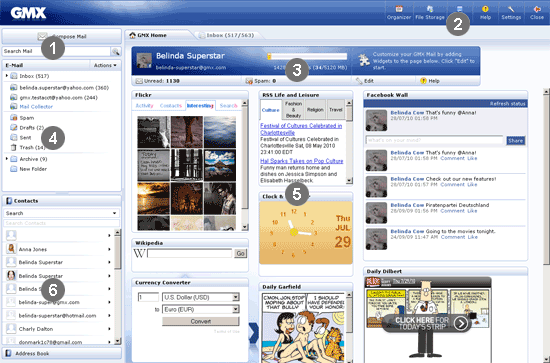Open Settings in the top toolbar

[x=511, y=13]
